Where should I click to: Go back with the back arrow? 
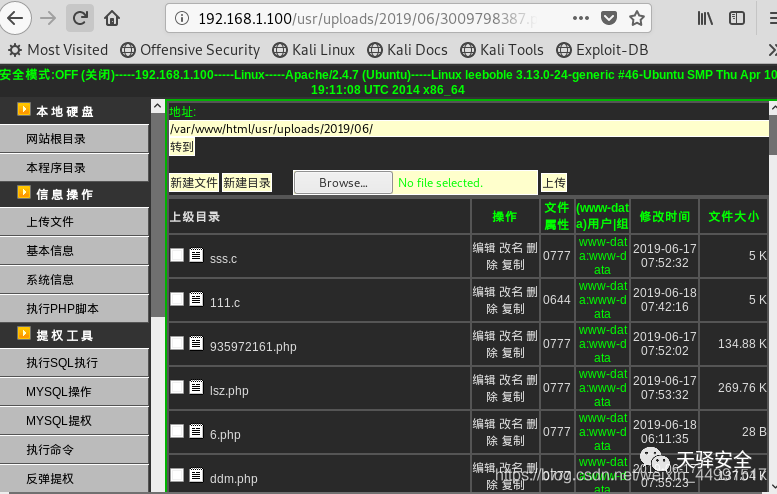coord(15,18)
